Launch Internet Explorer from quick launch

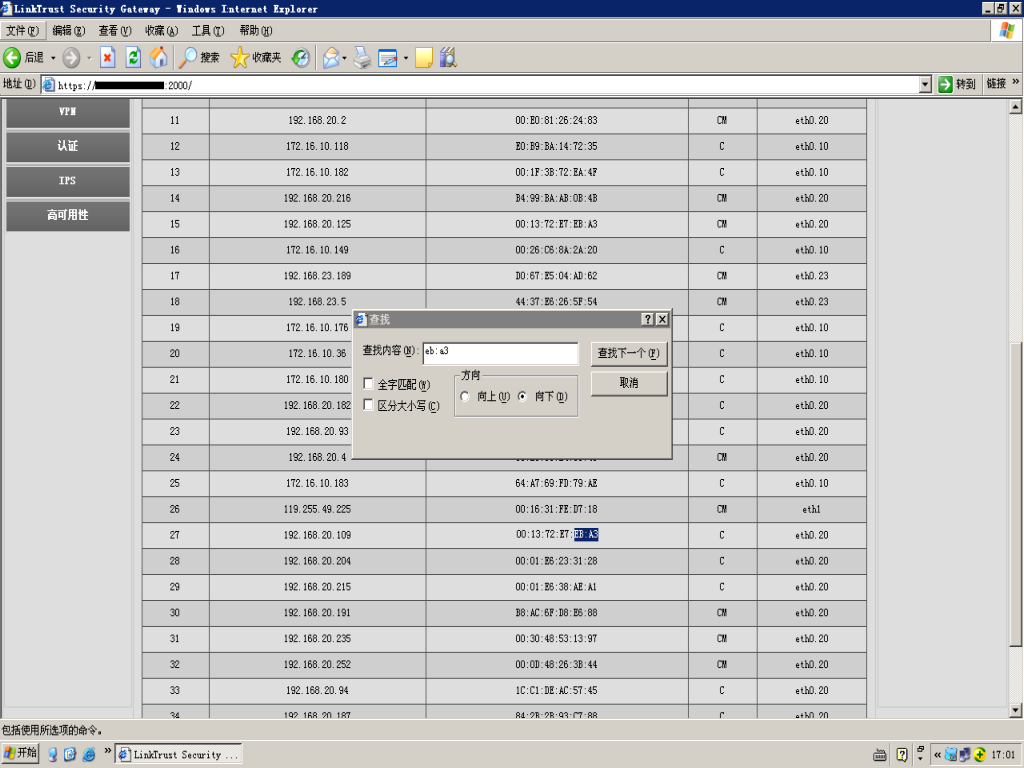[89, 754]
